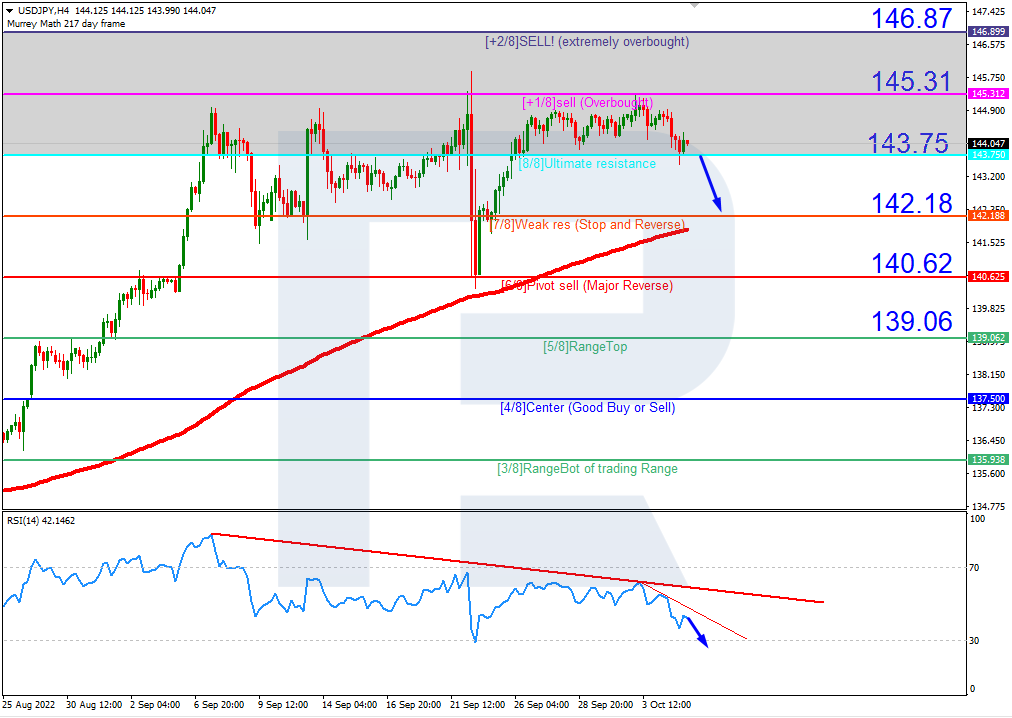This screenshot has width=1012, height=718.
Task: Select the green 139.062 price tag
Action: [987, 338]
